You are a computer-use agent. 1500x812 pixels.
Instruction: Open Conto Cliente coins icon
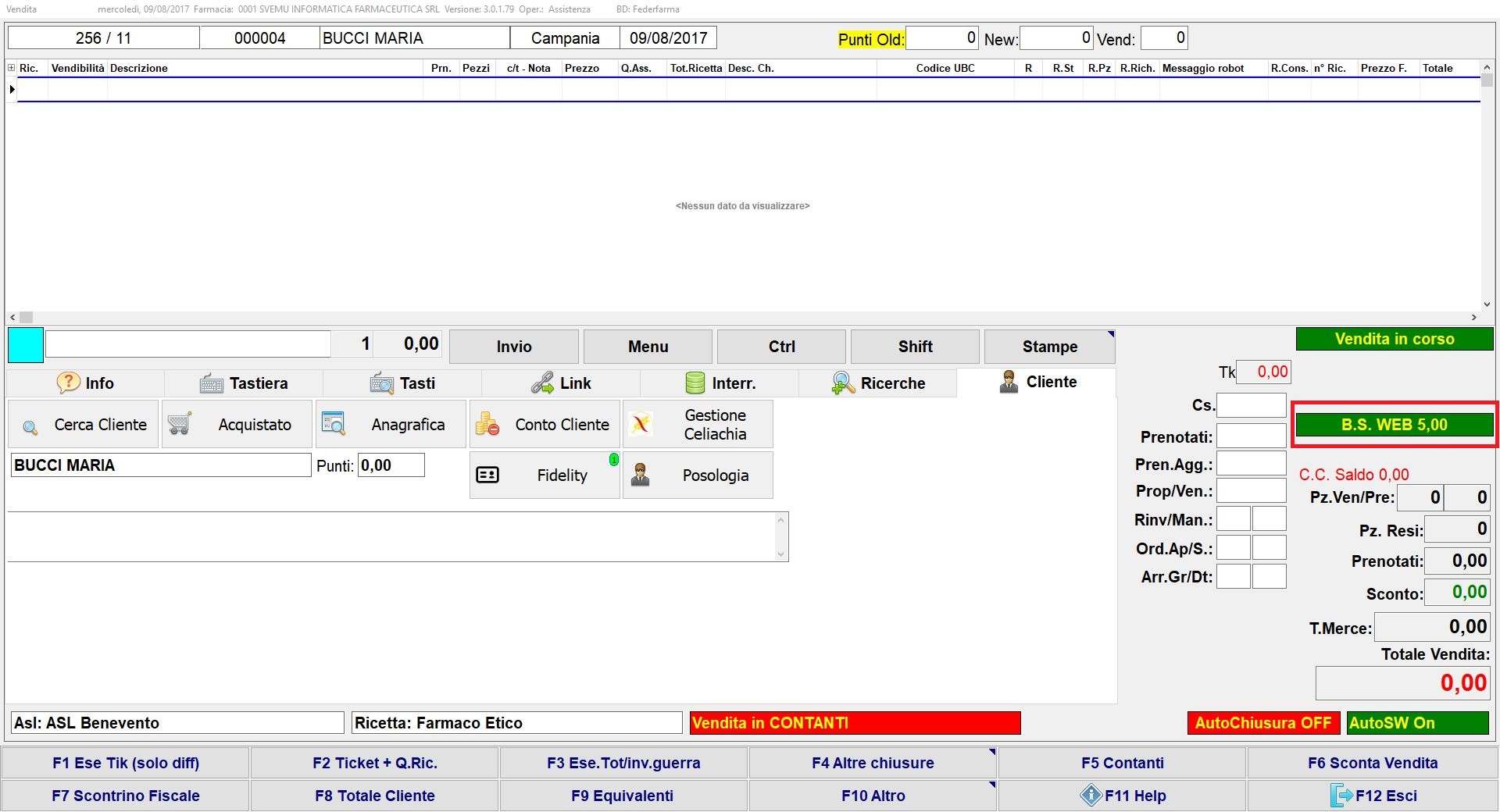tap(487, 424)
